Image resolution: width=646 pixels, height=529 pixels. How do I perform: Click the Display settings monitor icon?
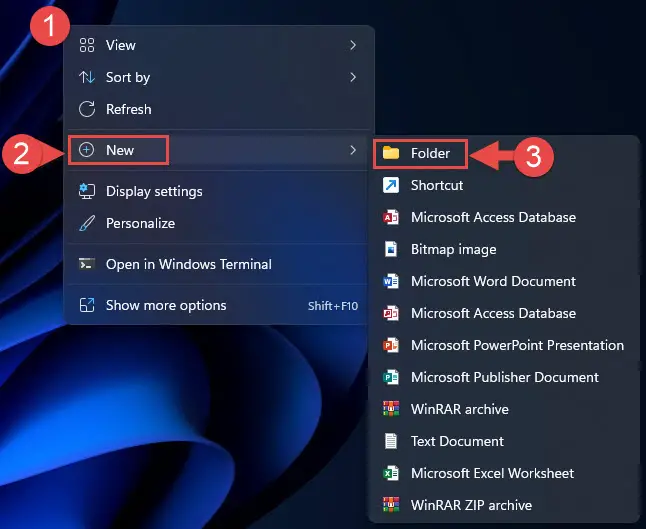click(87, 191)
